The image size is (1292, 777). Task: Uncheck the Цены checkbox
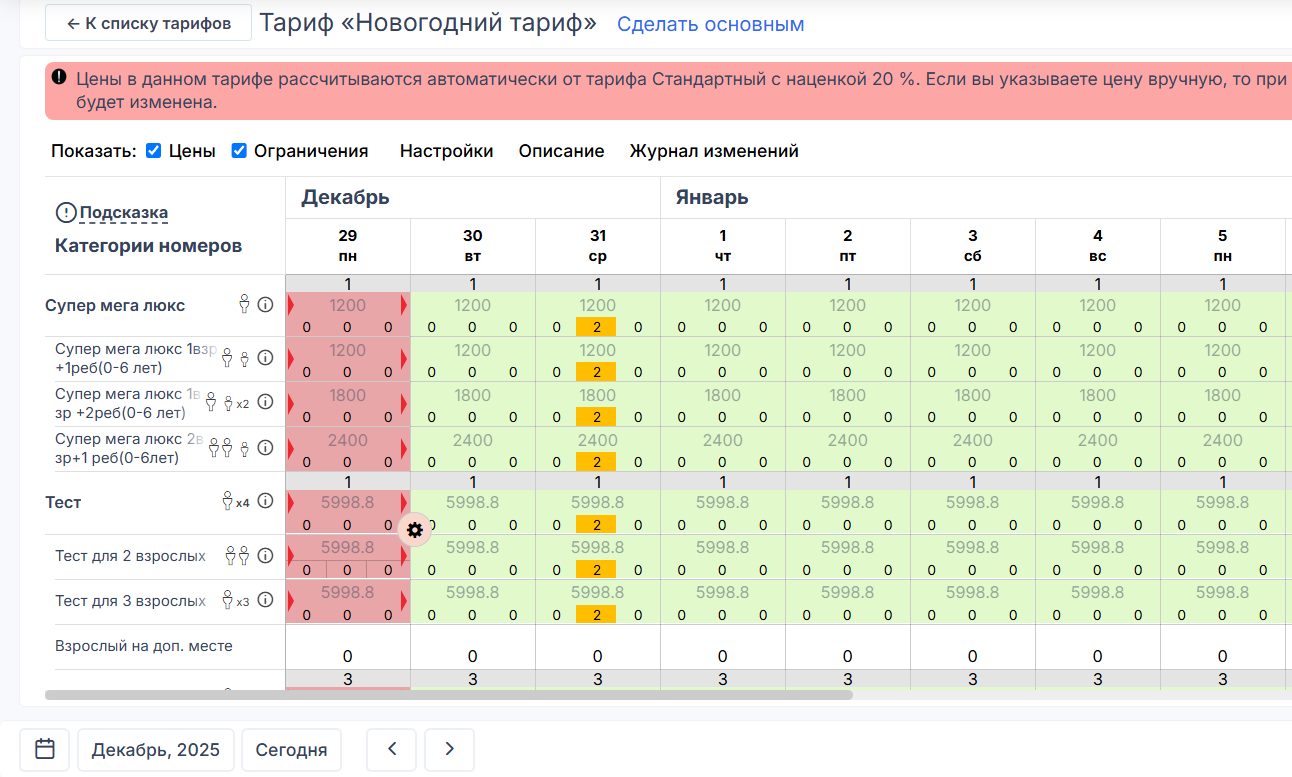154,151
